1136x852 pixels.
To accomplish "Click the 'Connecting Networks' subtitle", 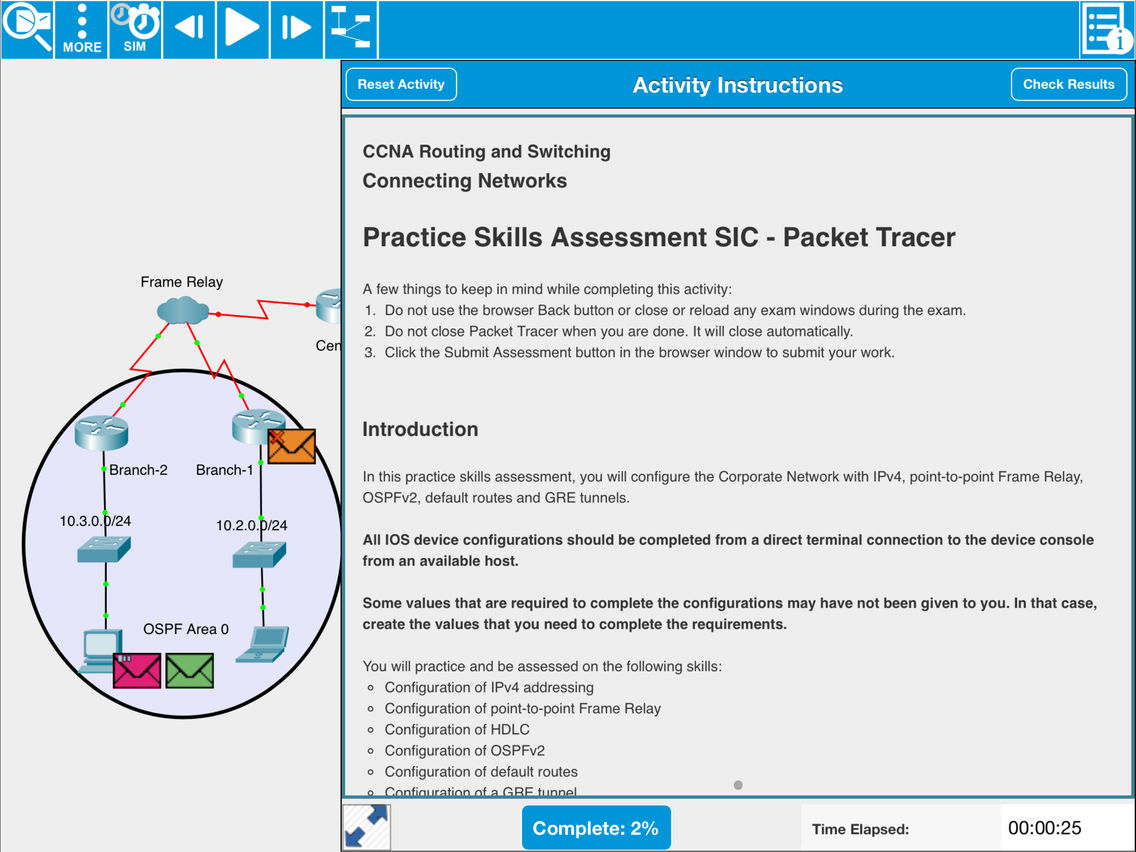I will [464, 180].
